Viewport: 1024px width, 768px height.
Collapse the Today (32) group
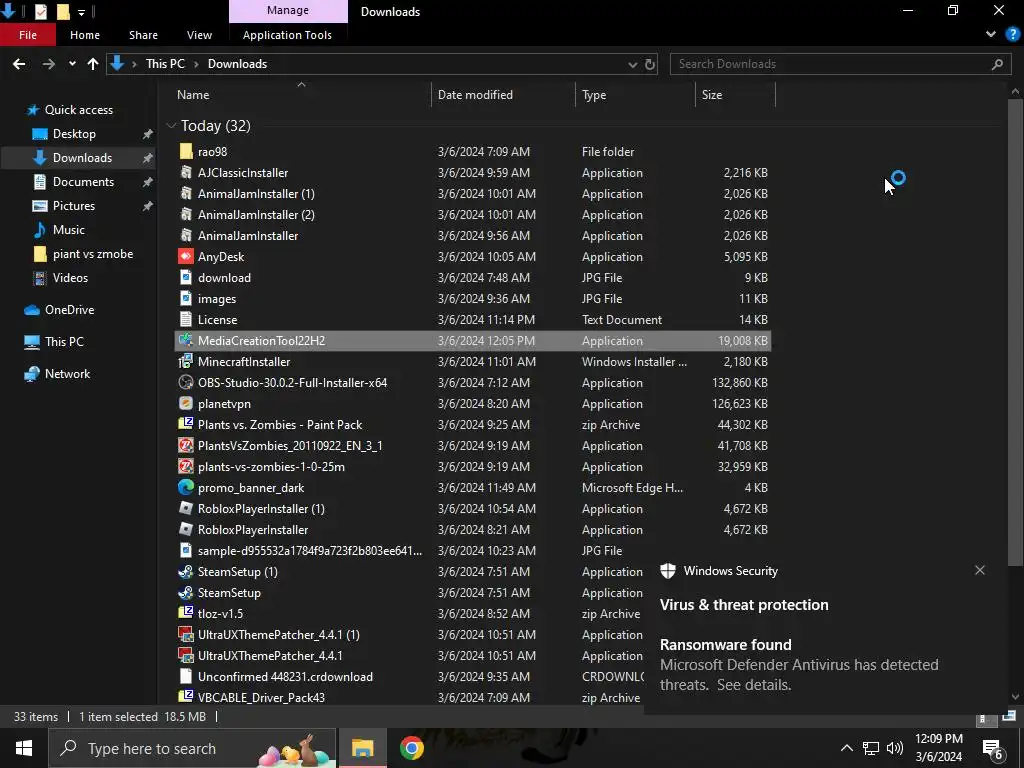point(171,125)
